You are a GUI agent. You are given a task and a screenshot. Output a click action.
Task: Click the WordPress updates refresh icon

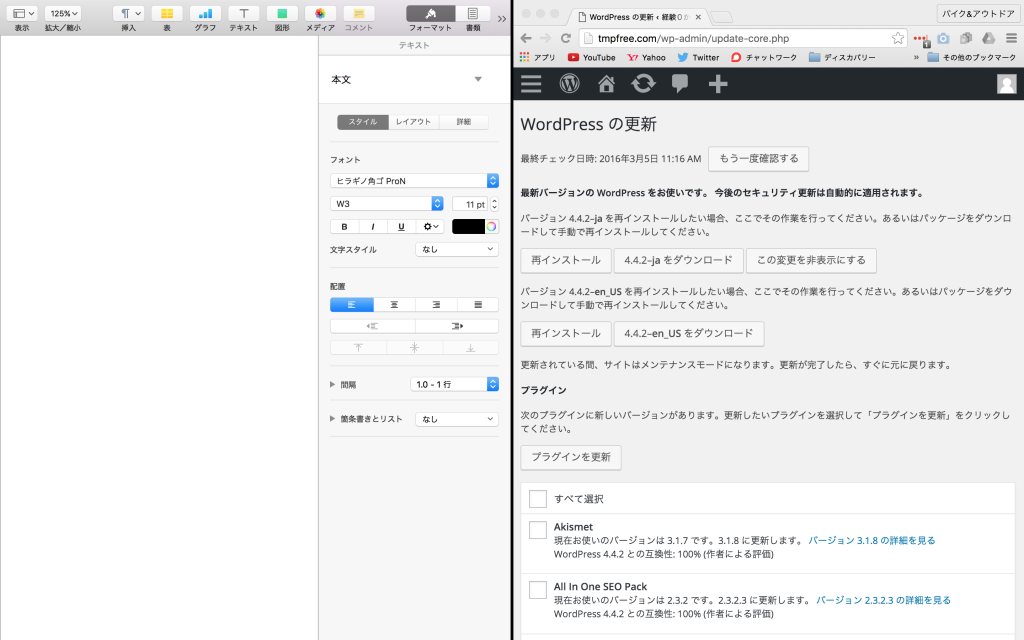[x=643, y=84]
